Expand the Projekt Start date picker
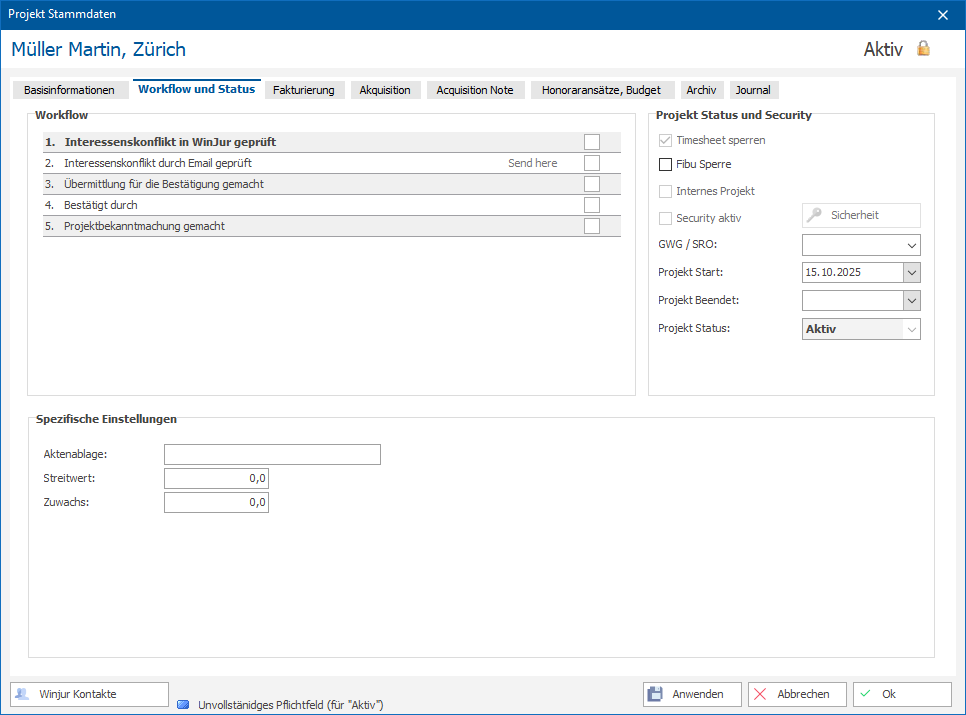Screen dimensions: 966x715 (912, 272)
